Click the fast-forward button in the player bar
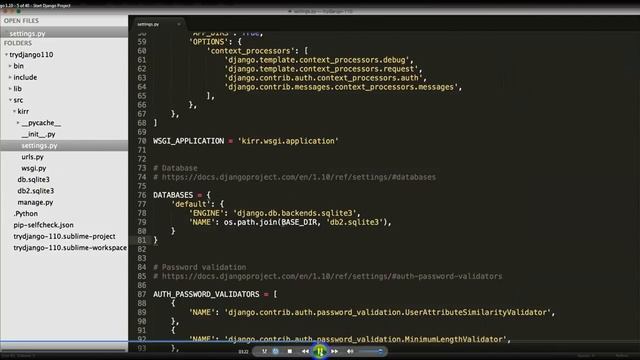640x360 pixels. tap(335, 351)
